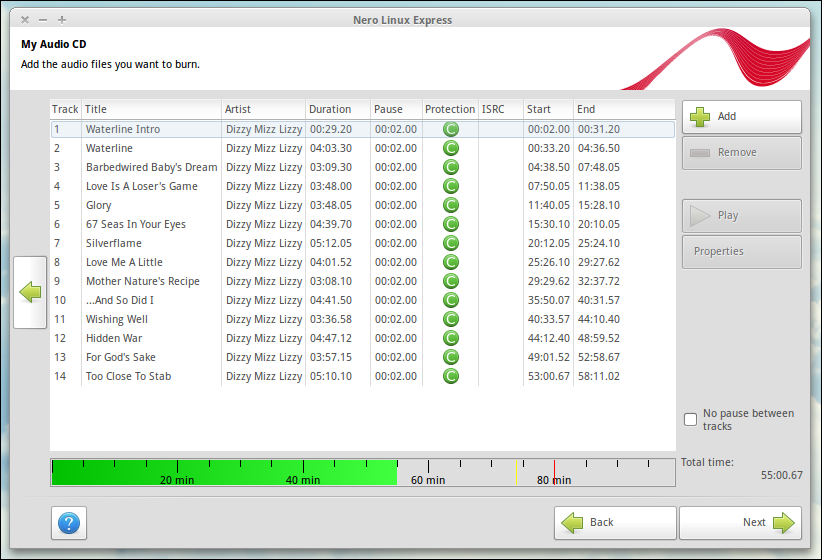822x560 pixels.
Task: Click the End column header
Action: pyautogui.click(x=624, y=109)
